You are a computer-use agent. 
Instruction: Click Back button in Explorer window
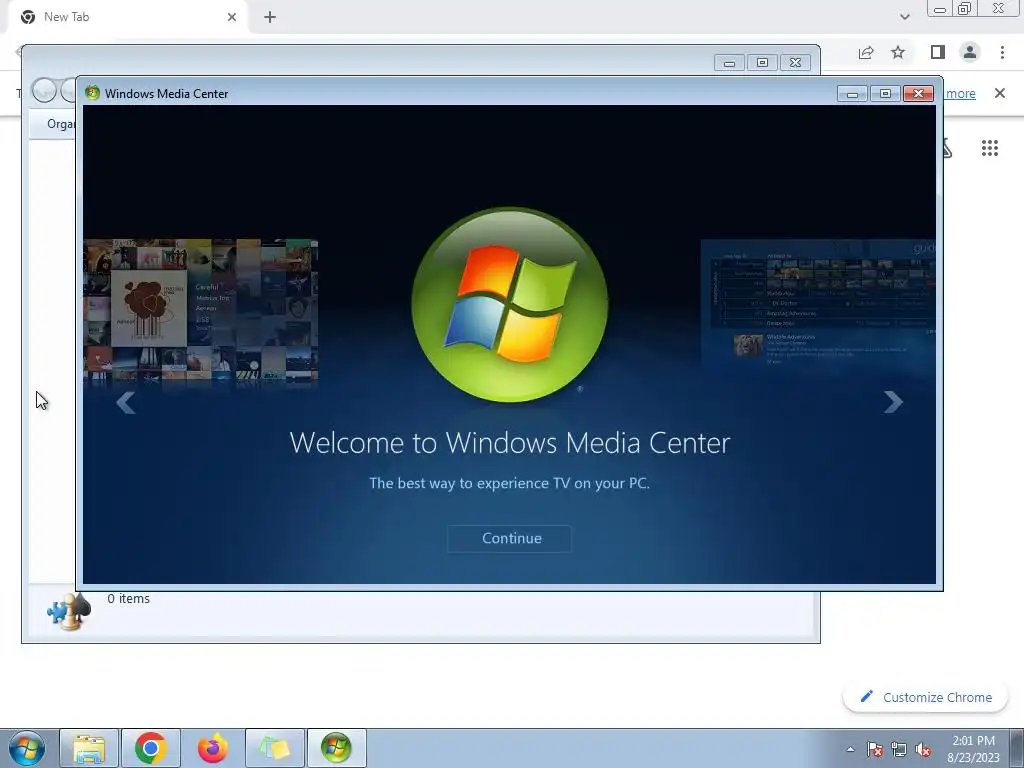pyautogui.click(x=44, y=91)
